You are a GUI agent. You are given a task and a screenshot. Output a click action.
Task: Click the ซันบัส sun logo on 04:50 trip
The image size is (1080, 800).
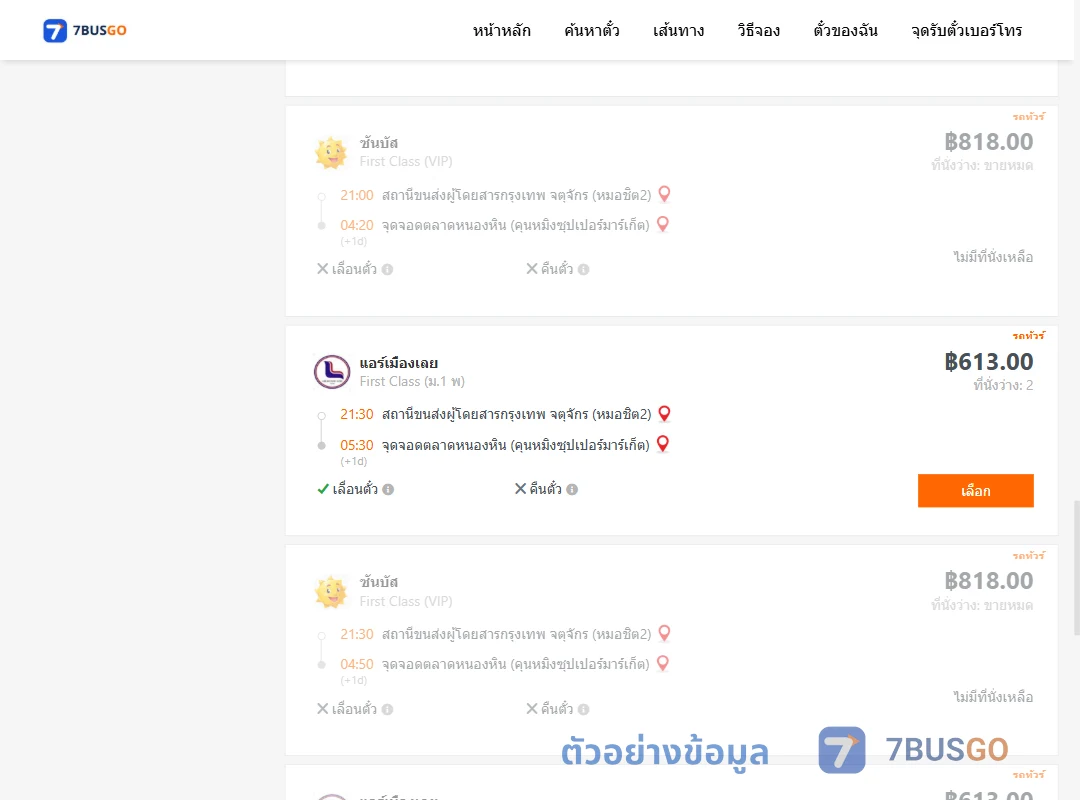[x=331, y=592]
